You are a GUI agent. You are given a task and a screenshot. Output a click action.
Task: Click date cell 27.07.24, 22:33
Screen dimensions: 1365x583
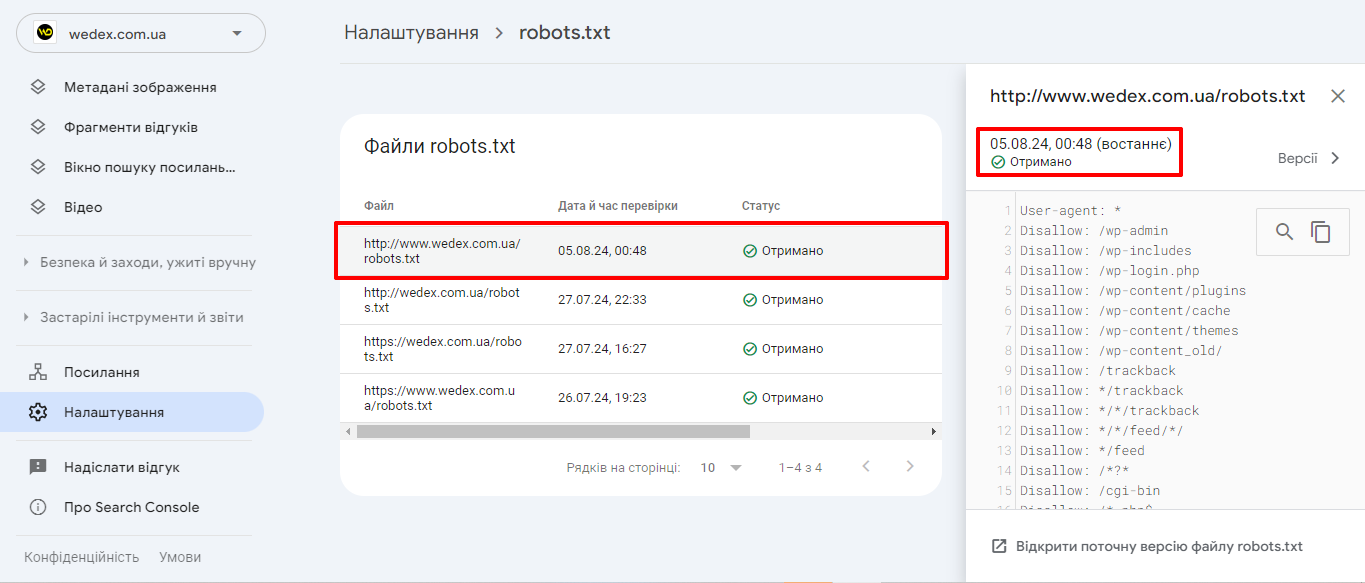click(602, 299)
